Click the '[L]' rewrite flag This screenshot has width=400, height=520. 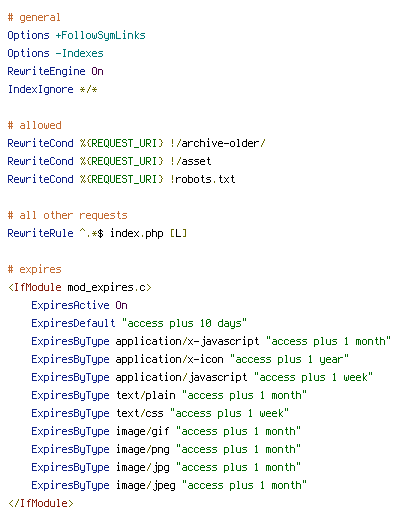point(178,233)
